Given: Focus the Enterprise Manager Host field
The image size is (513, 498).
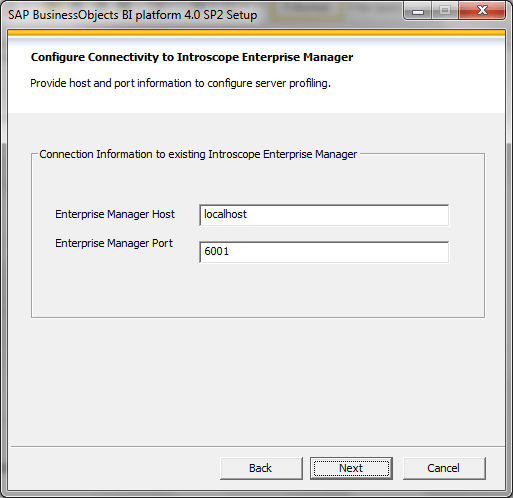Looking at the screenshot, I should click(324, 215).
